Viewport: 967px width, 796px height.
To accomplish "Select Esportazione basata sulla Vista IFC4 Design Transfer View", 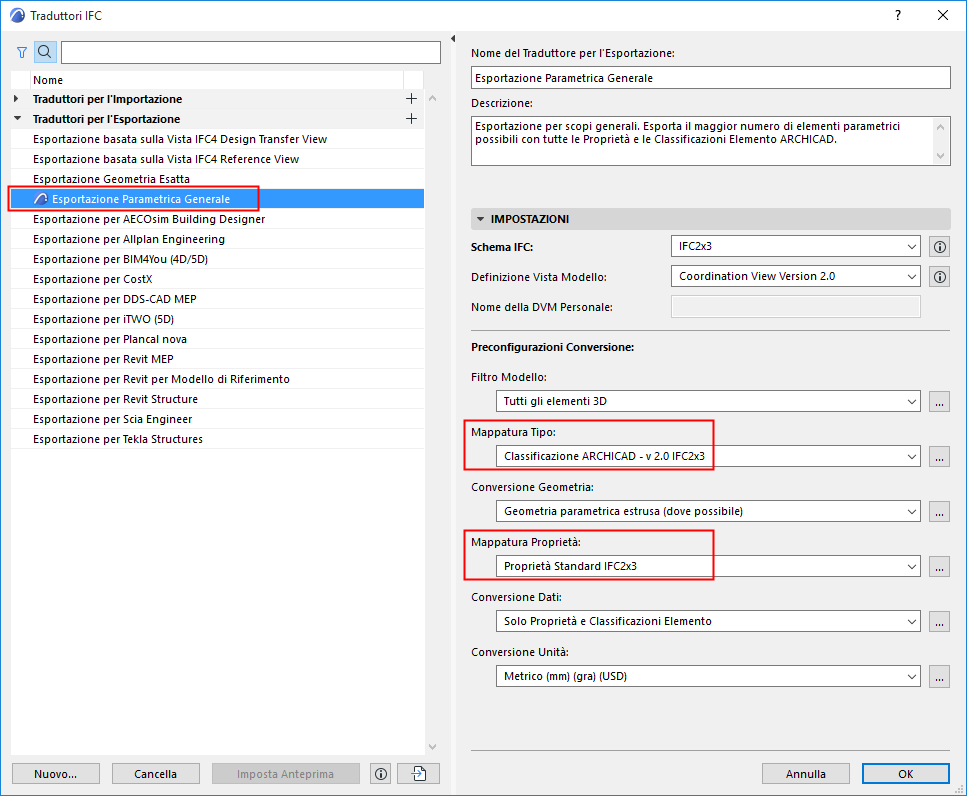I will pos(217,139).
